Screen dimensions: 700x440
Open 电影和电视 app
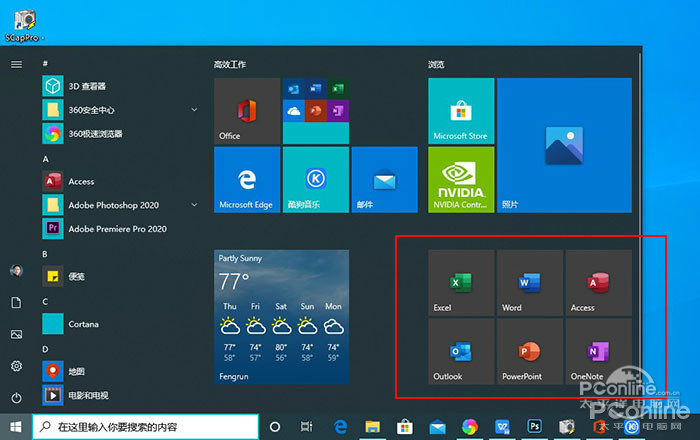(121, 395)
